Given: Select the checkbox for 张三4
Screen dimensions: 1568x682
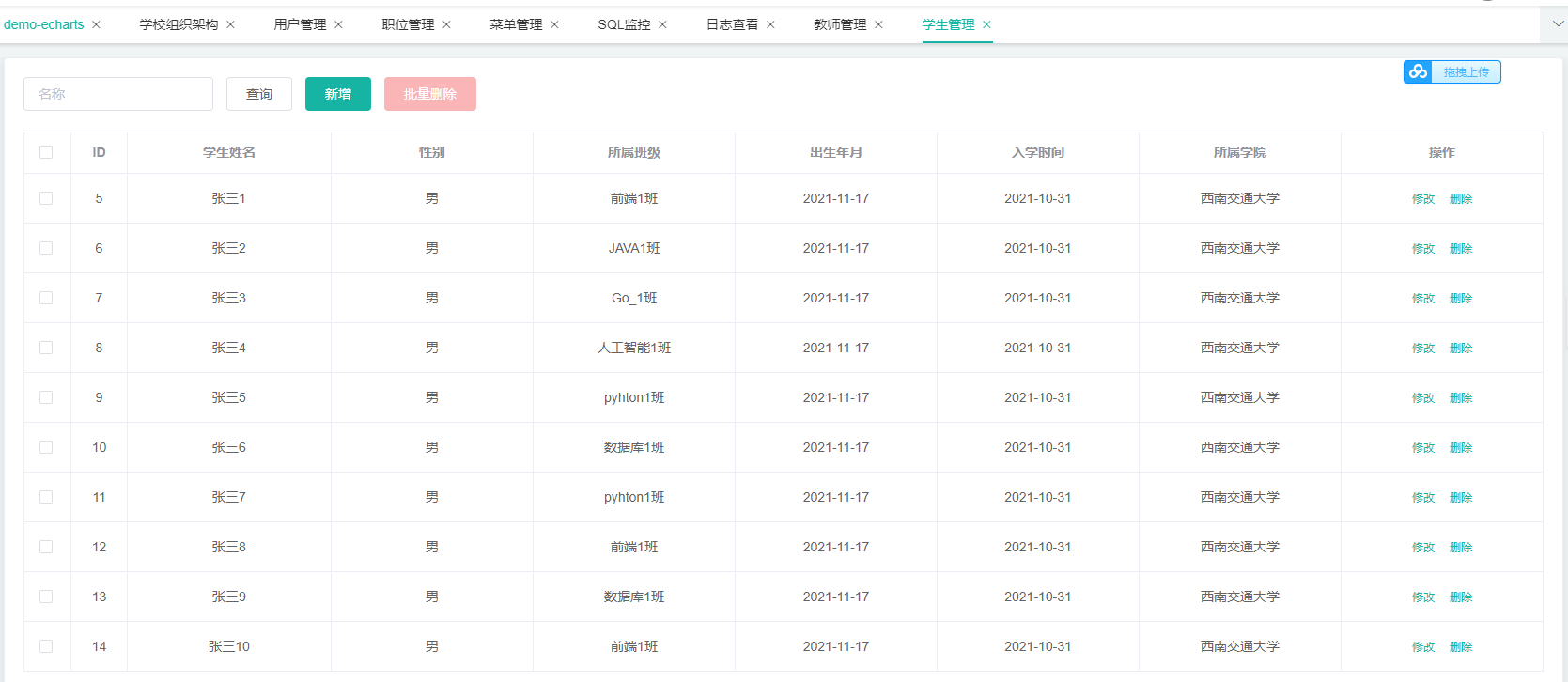Looking at the screenshot, I should pos(46,348).
